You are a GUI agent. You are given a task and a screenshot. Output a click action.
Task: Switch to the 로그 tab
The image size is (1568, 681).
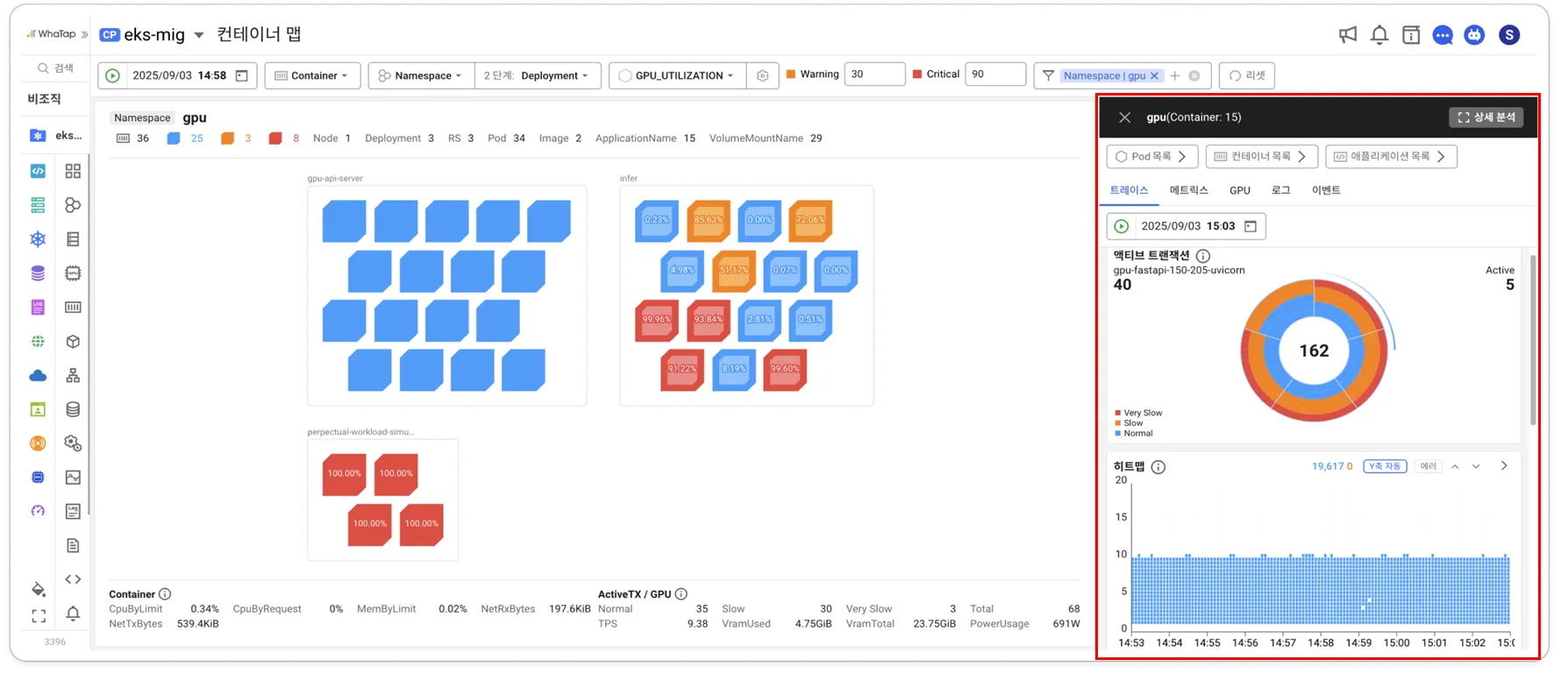tap(1281, 190)
